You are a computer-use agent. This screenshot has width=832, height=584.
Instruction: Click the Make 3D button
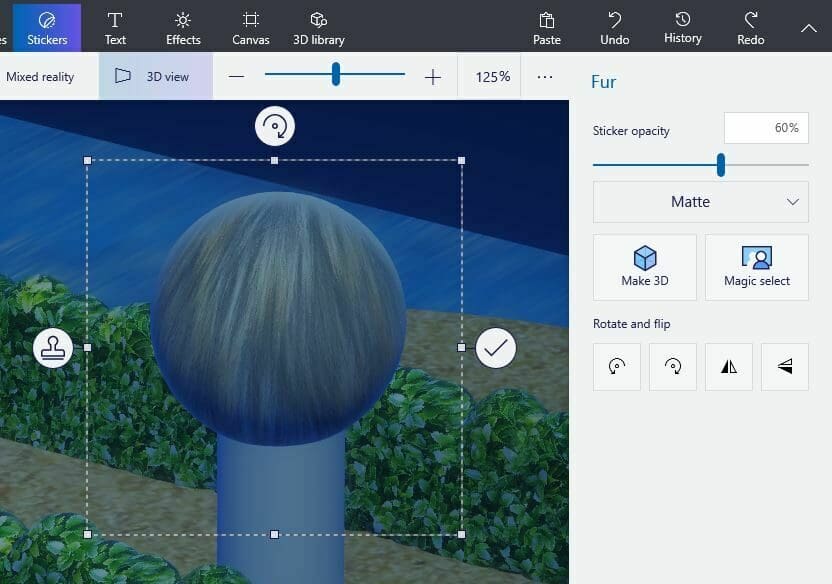coord(645,267)
